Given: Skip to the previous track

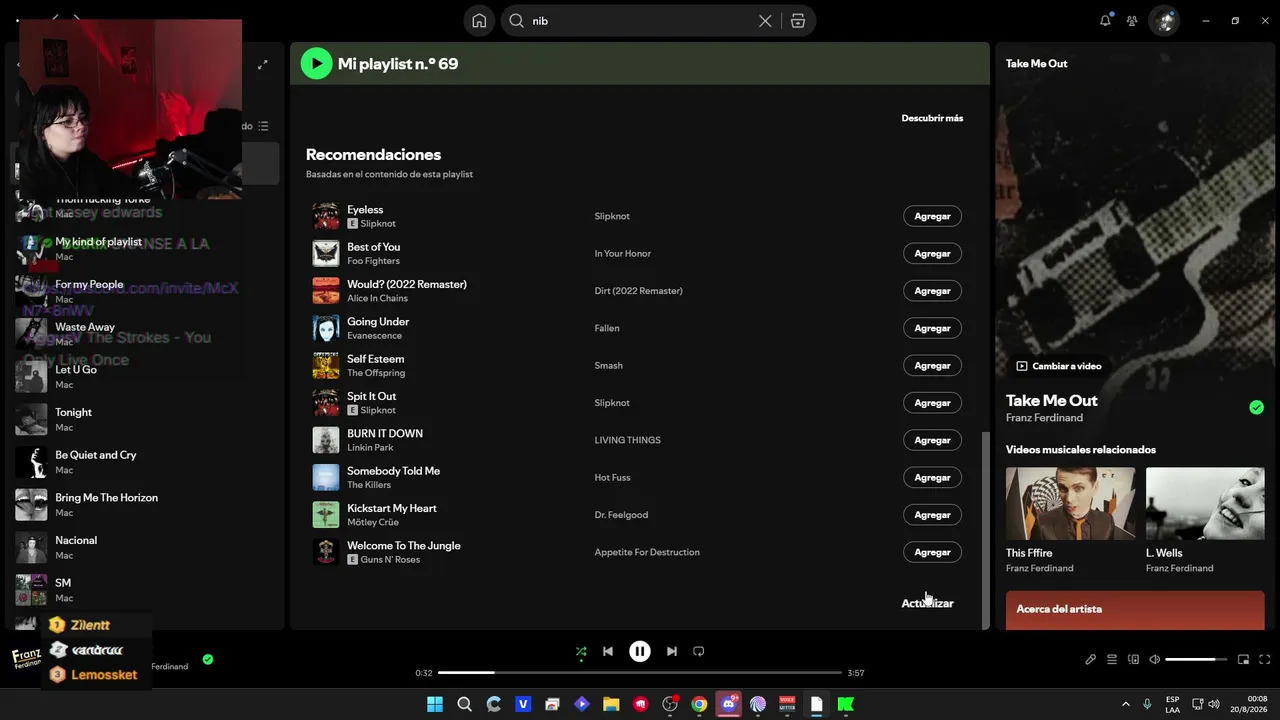Looking at the screenshot, I should (x=608, y=651).
